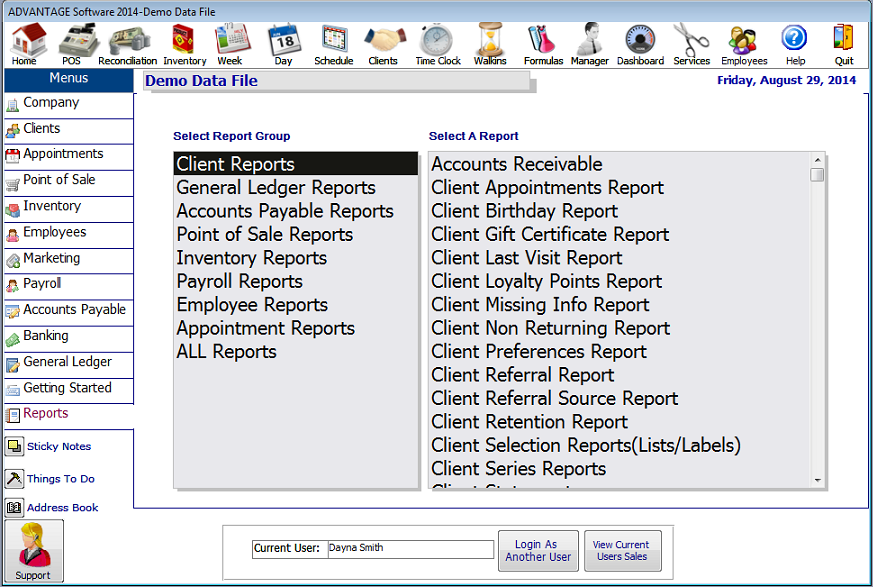Select the Reports side menu

point(68,415)
